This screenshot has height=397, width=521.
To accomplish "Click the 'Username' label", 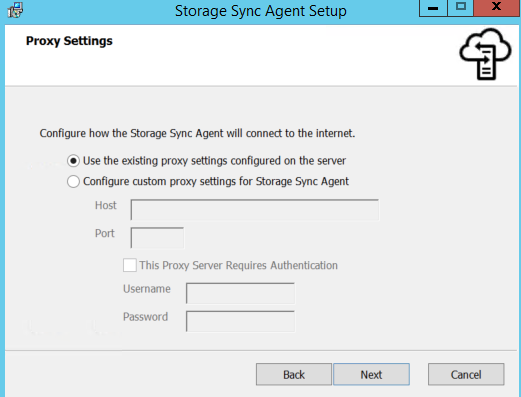I will coord(147,289).
